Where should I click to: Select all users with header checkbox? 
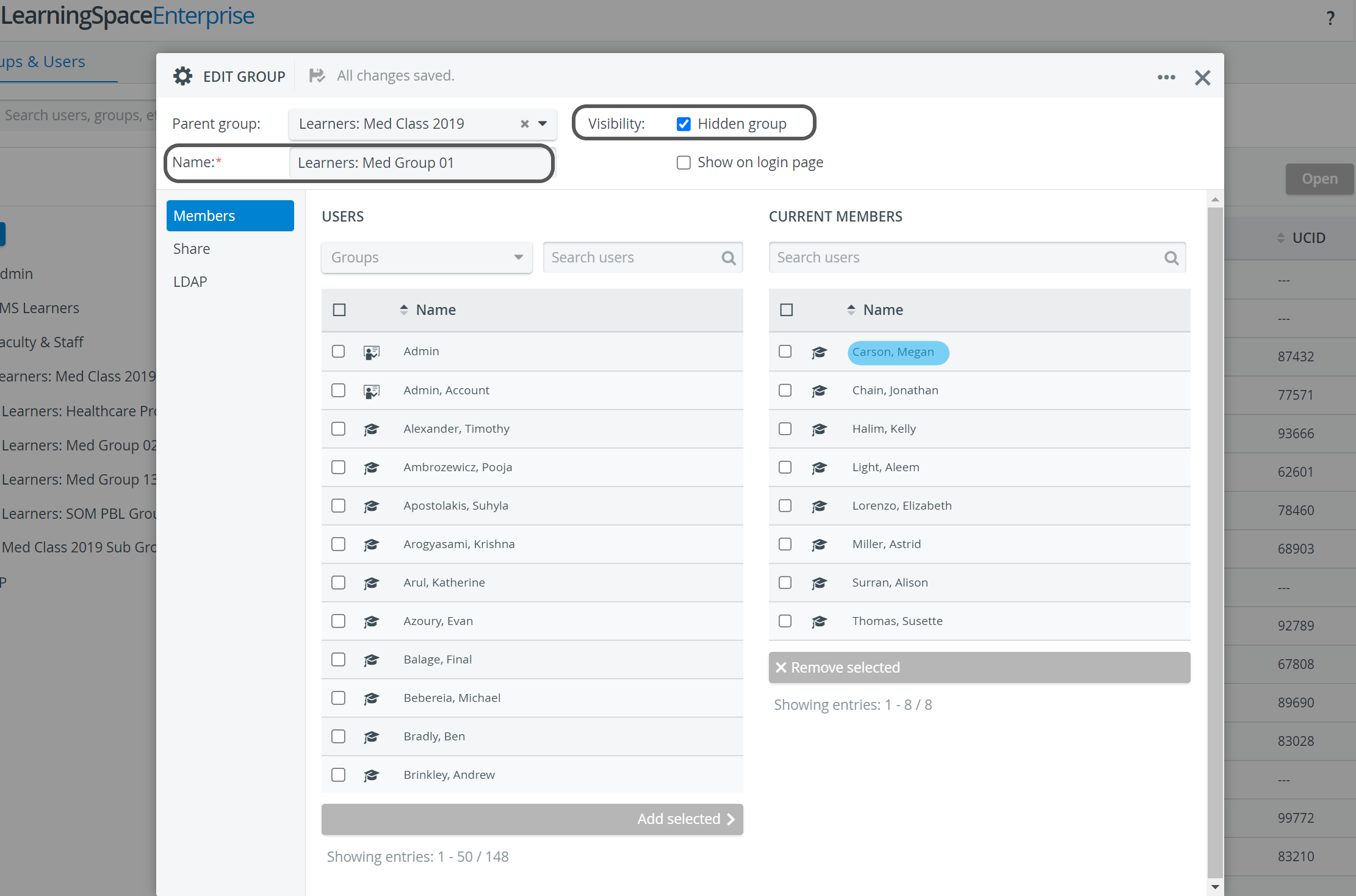click(339, 310)
